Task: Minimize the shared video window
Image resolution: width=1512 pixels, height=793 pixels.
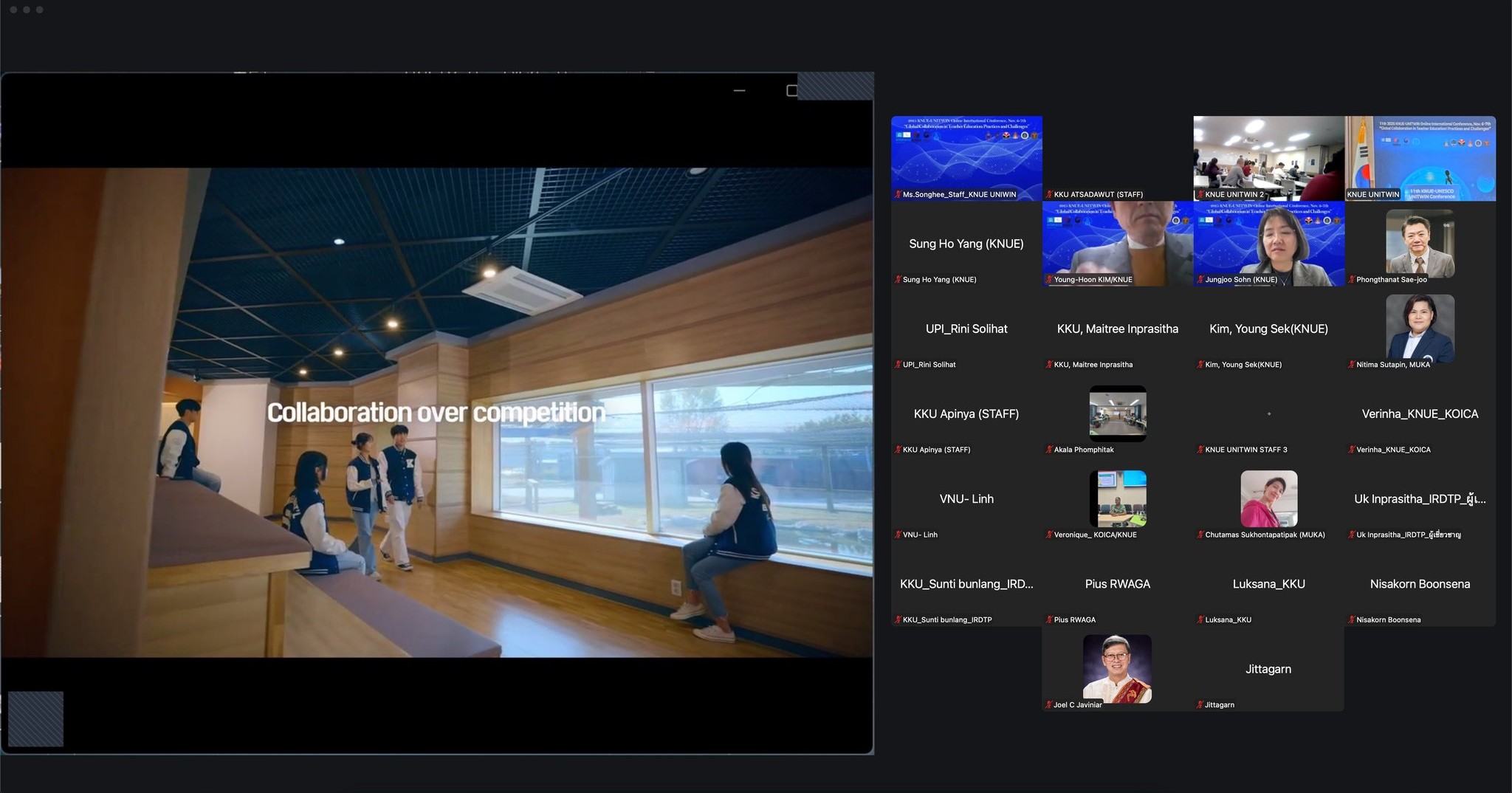Action: [739, 91]
